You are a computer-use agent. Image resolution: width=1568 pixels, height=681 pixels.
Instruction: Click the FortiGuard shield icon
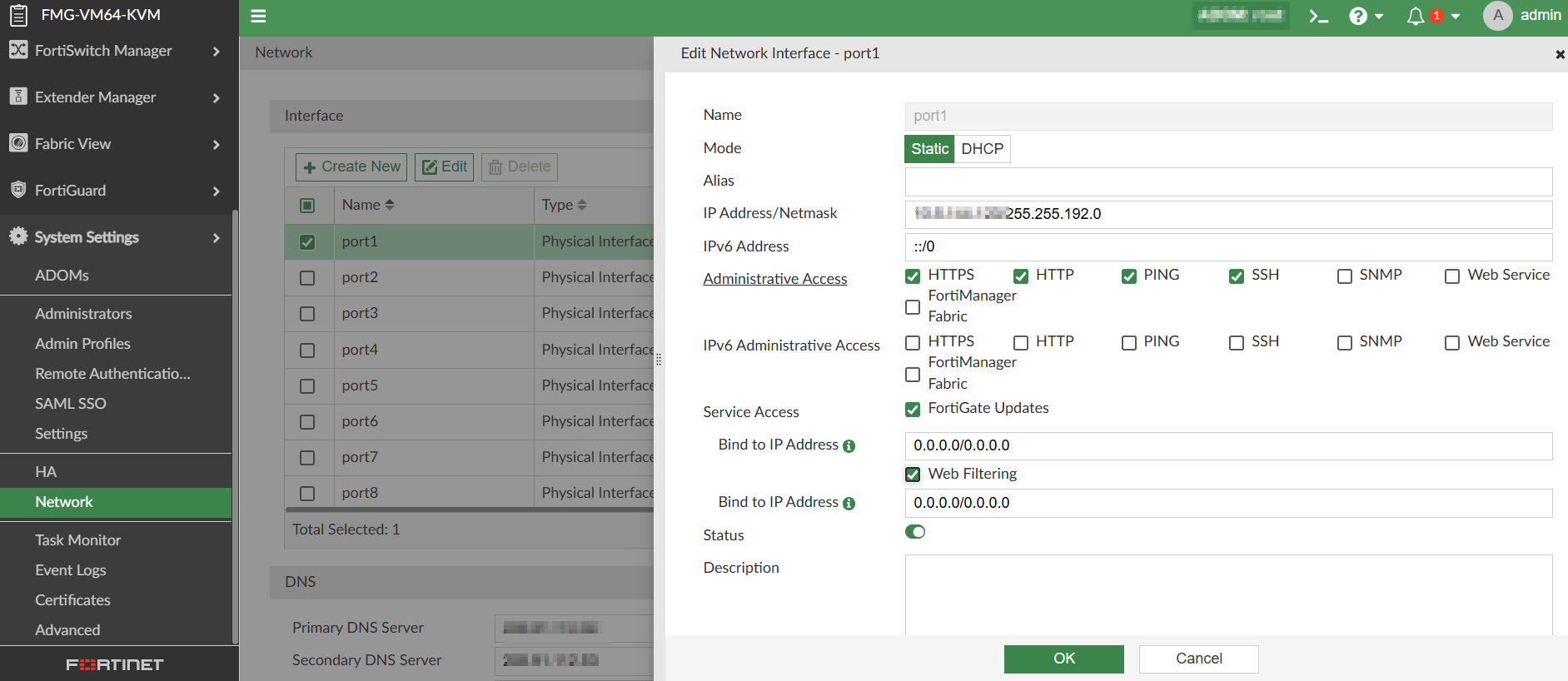point(18,190)
